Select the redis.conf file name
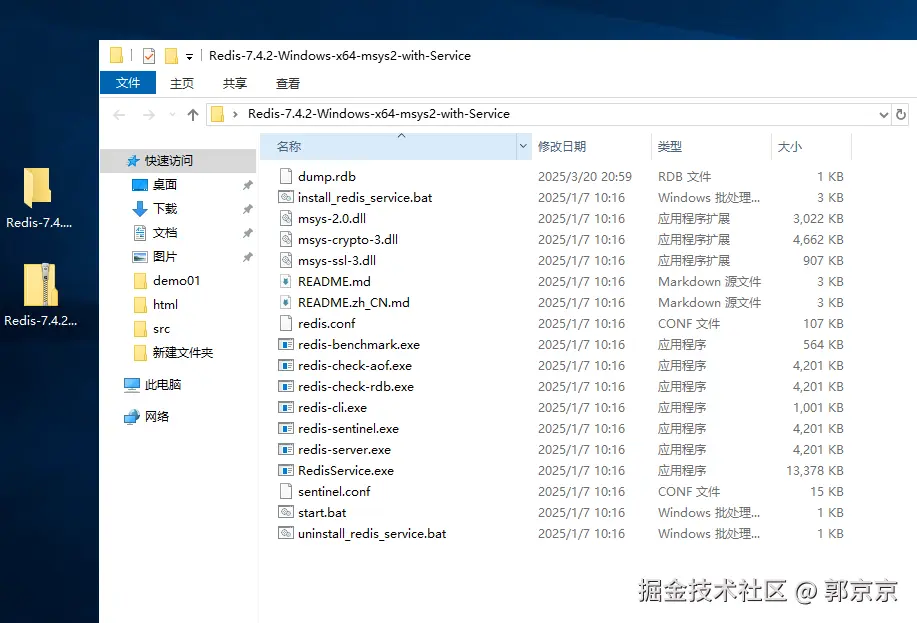Screen dimensions: 917x623 pos(326,323)
